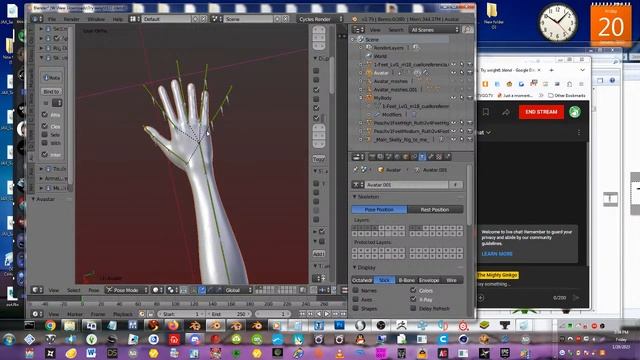The width and height of the screenshot is (640, 360).
Task: Enable the Delay Refresh checkbox
Action: [x=413, y=308]
